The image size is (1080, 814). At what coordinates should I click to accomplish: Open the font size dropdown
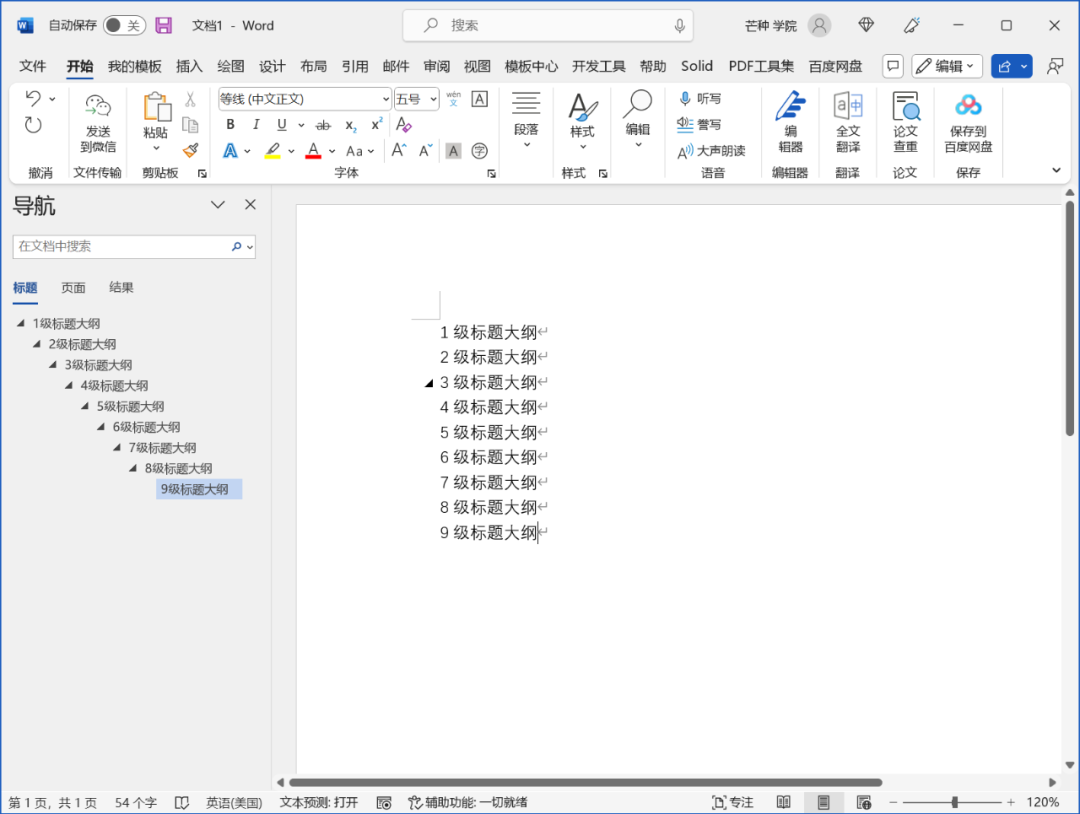(433, 99)
